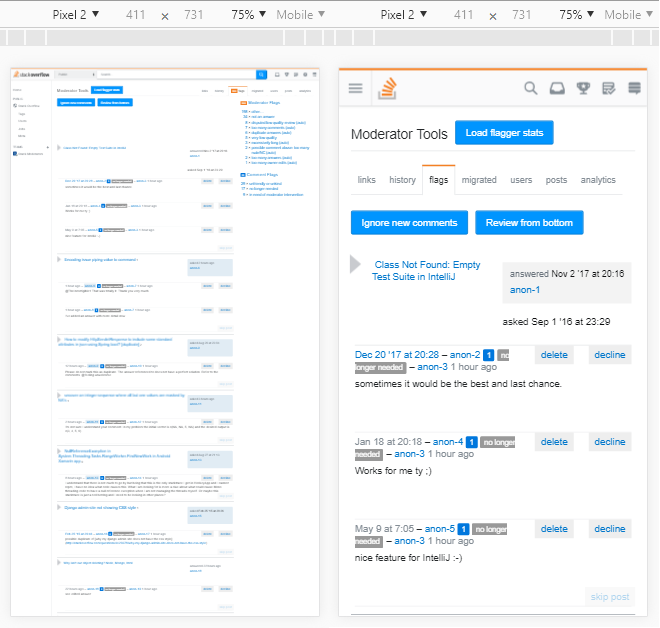
Task: Click skip post in the mobile view
Action: click(609, 597)
